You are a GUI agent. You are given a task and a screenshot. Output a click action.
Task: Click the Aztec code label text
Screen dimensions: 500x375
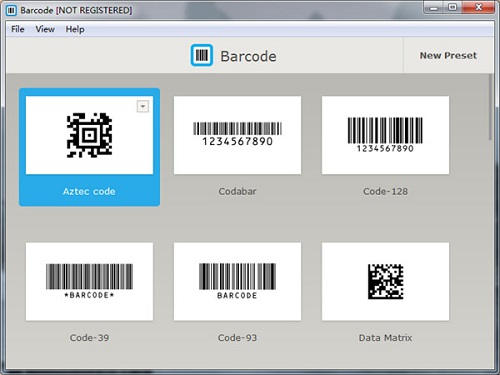pyautogui.click(x=89, y=191)
